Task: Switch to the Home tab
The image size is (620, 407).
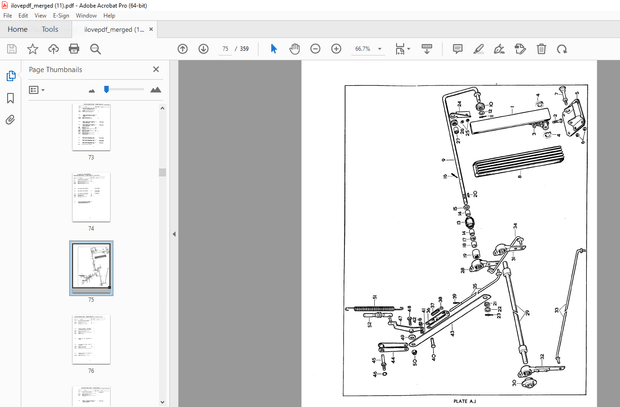Action: tap(17, 29)
